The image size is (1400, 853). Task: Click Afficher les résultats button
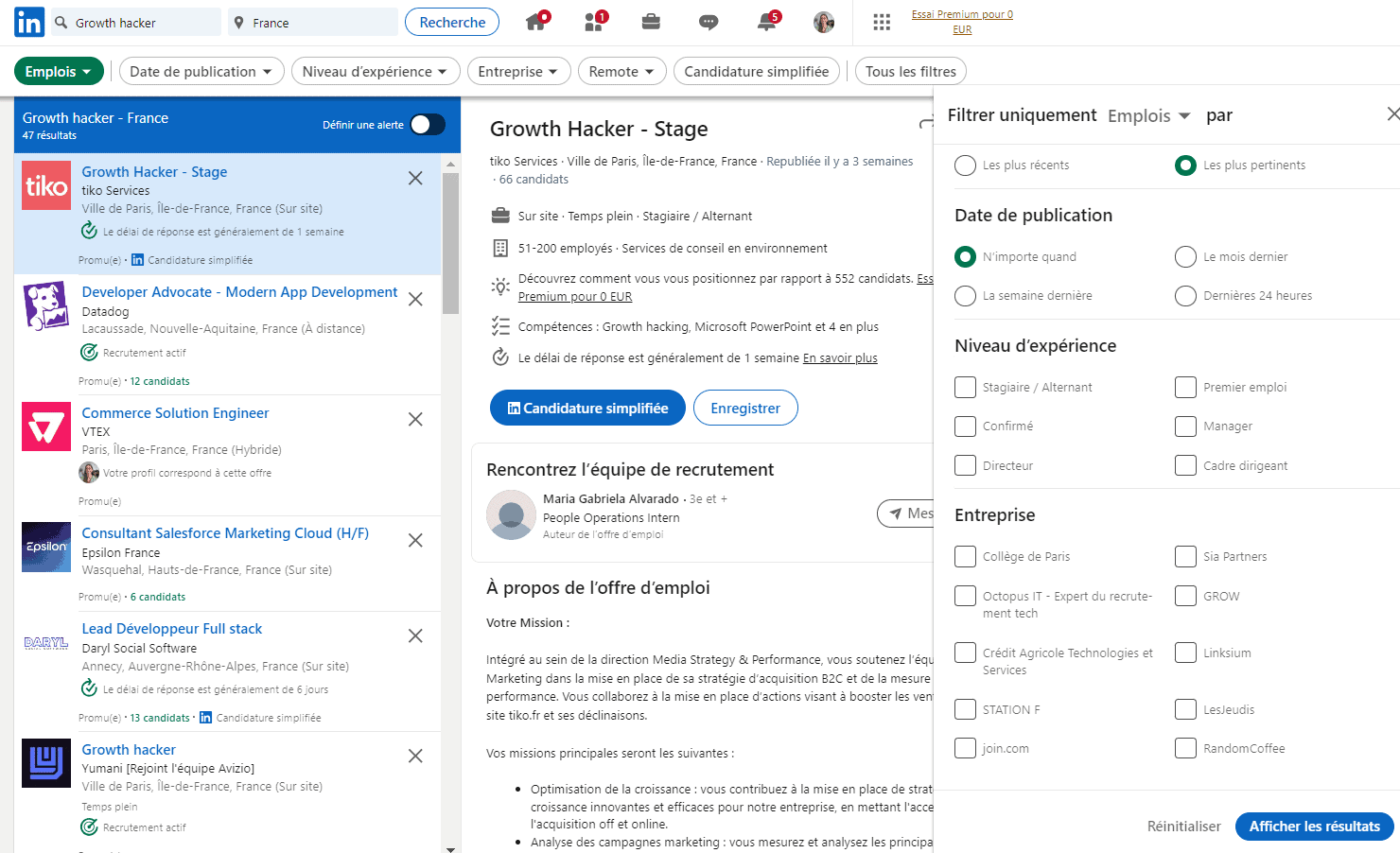pos(1315,827)
